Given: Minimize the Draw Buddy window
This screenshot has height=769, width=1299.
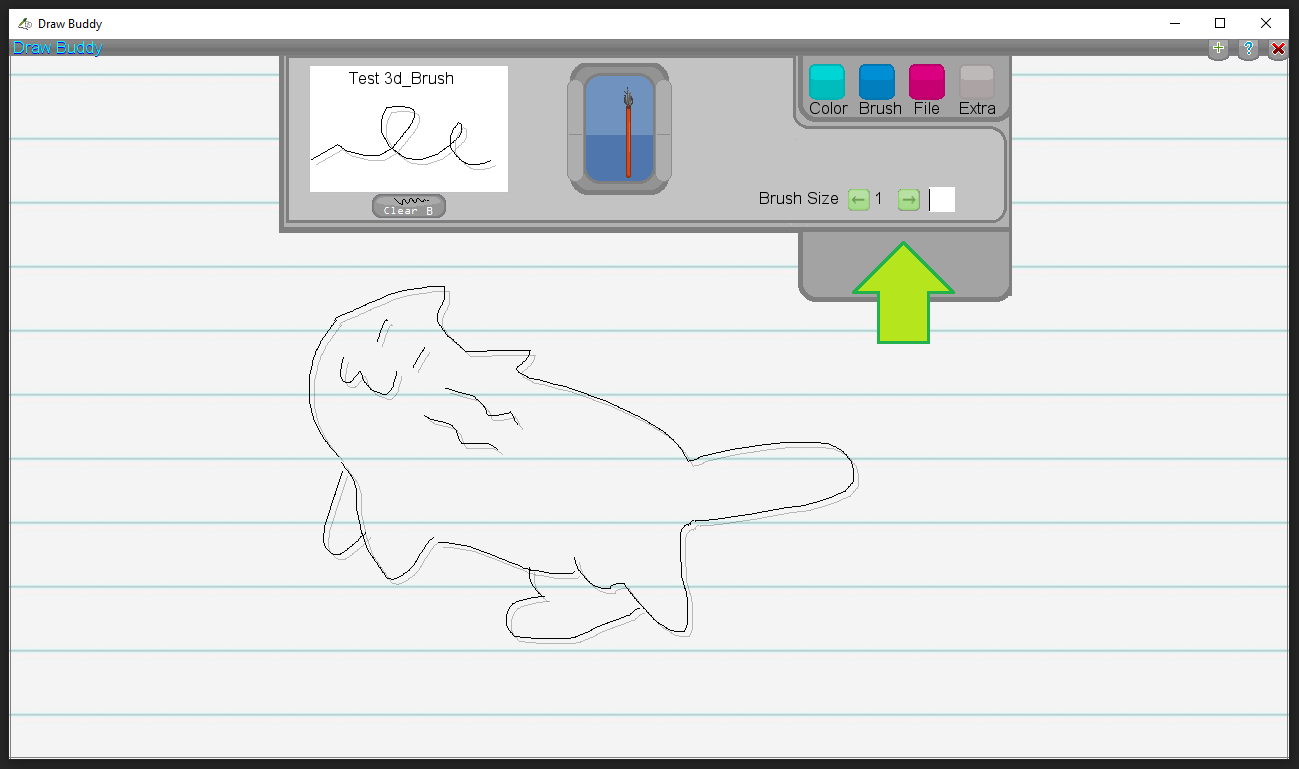Looking at the screenshot, I should pyautogui.click(x=1174, y=23).
